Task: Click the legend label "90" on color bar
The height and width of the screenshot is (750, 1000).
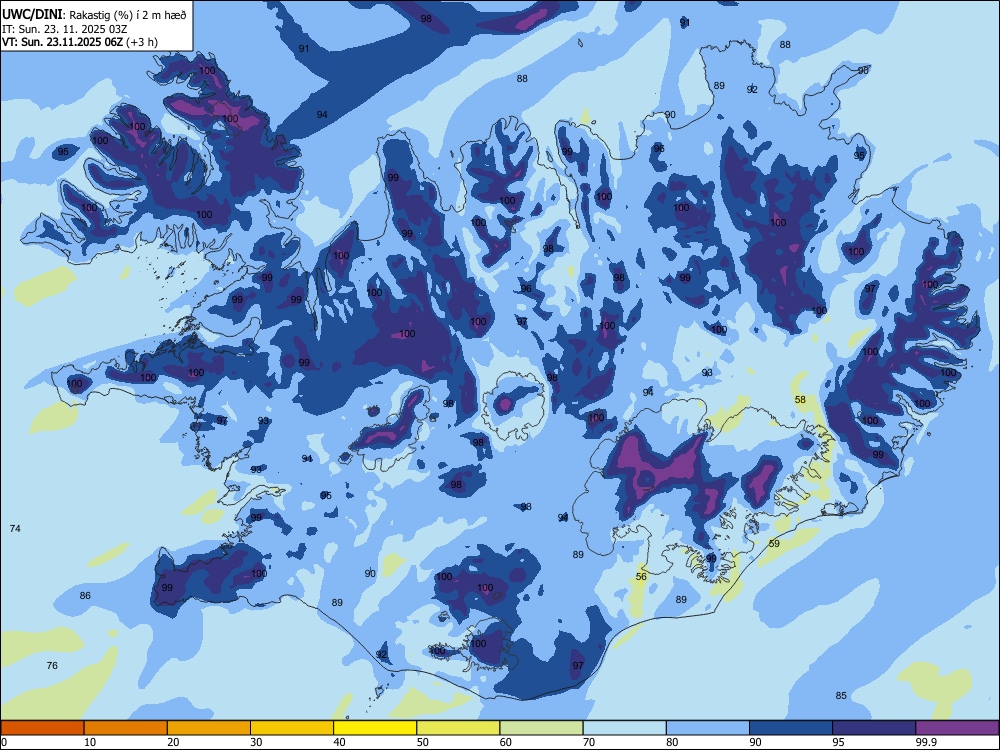Action: point(756,742)
